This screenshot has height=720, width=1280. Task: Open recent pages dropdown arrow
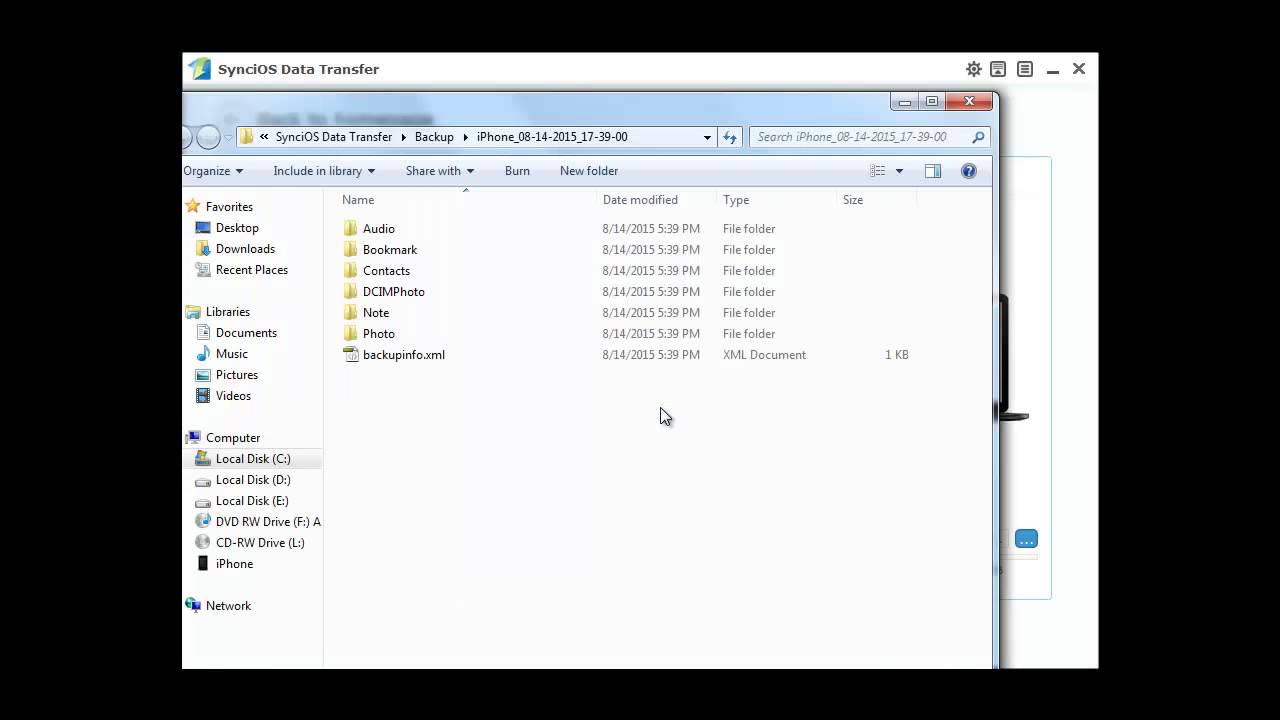(x=228, y=137)
